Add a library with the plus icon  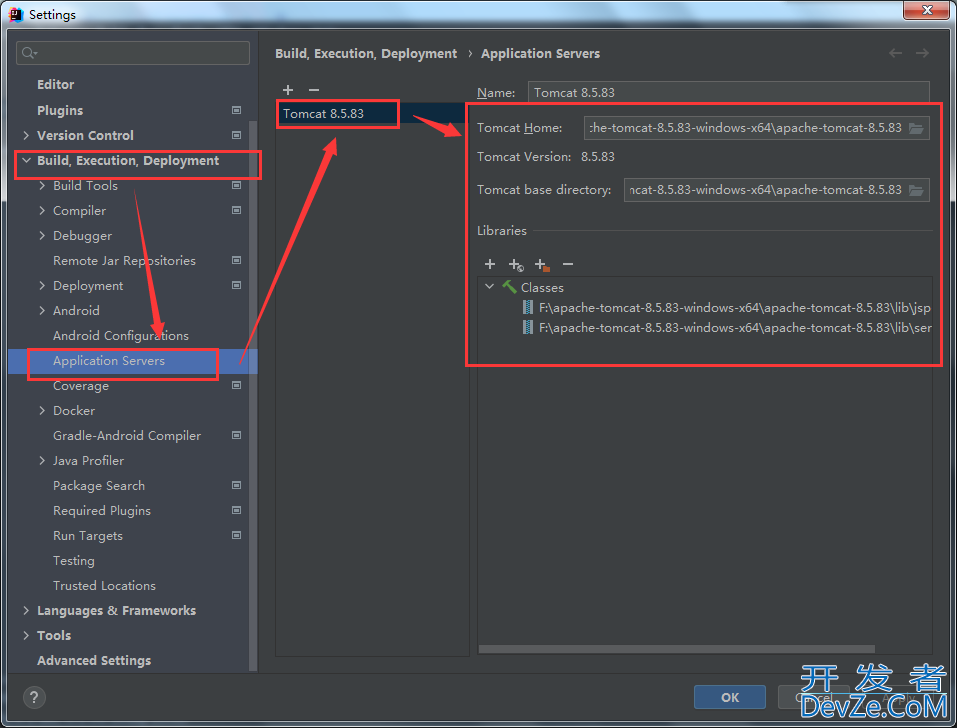click(x=489, y=264)
